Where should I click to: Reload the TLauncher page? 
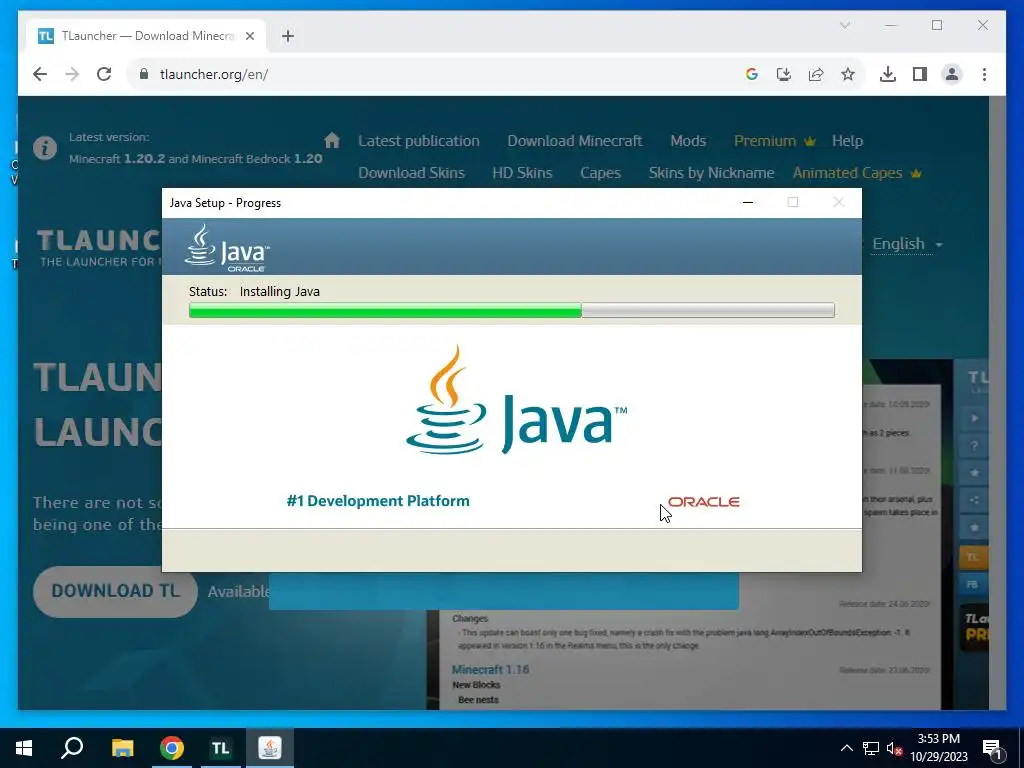(x=104, y=74)
